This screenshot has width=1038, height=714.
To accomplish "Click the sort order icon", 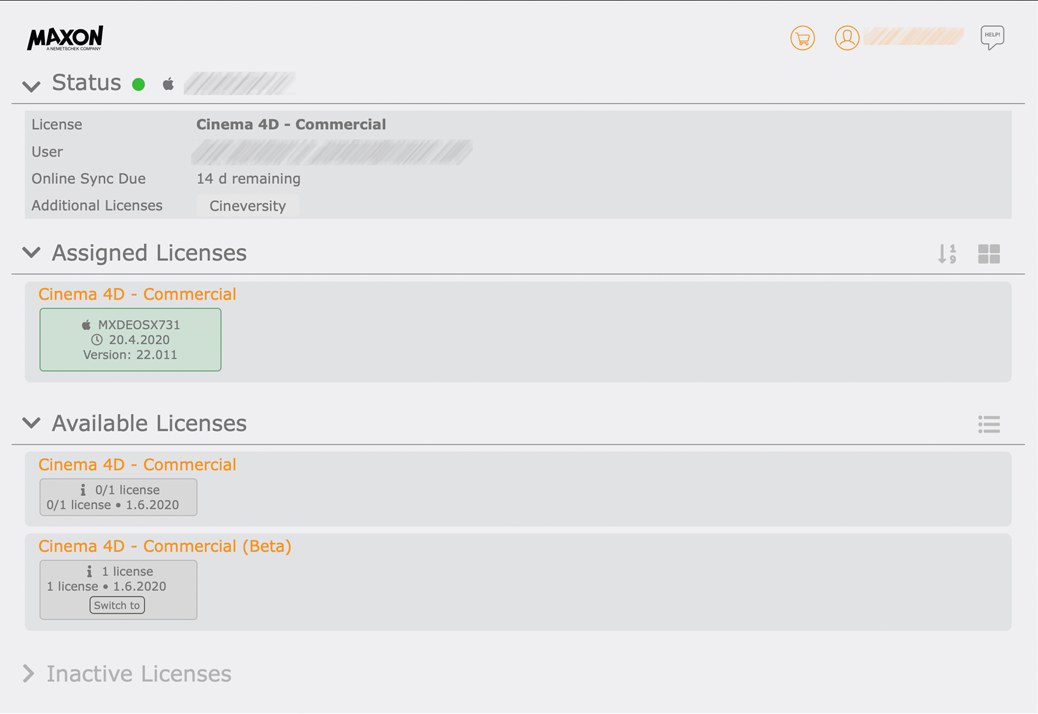I will 946,254.
